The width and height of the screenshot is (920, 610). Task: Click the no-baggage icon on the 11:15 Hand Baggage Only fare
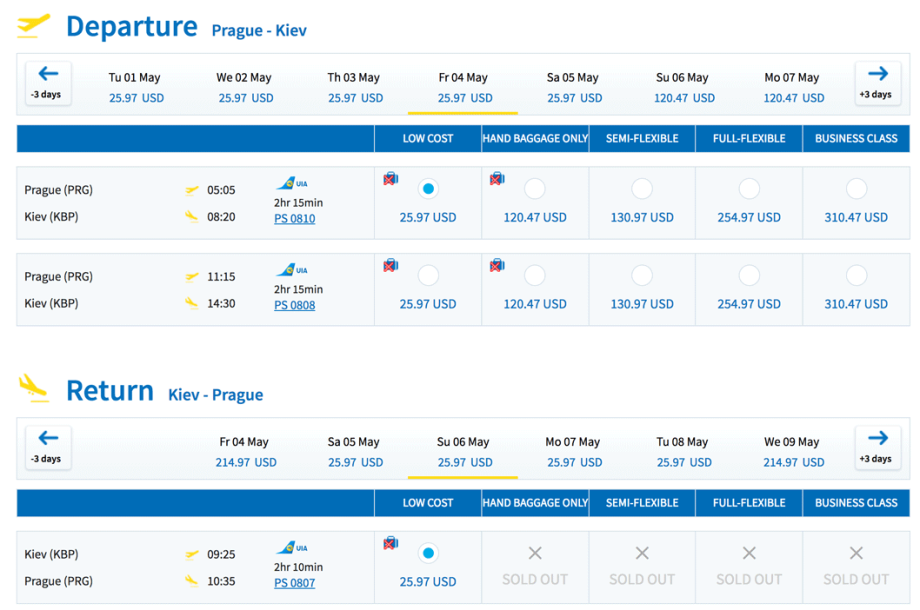497,266
